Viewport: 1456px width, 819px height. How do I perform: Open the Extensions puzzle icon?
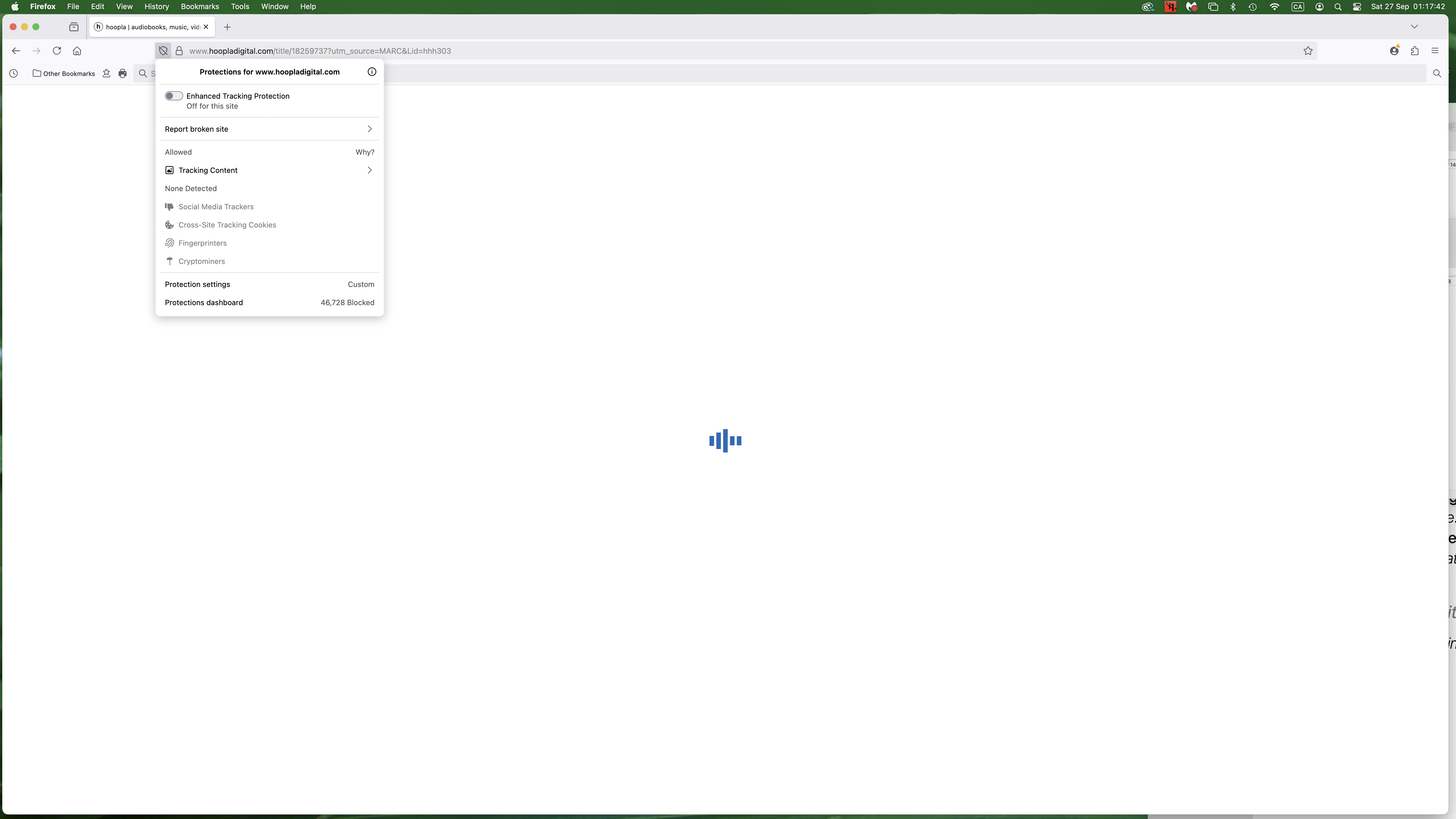1414,51
